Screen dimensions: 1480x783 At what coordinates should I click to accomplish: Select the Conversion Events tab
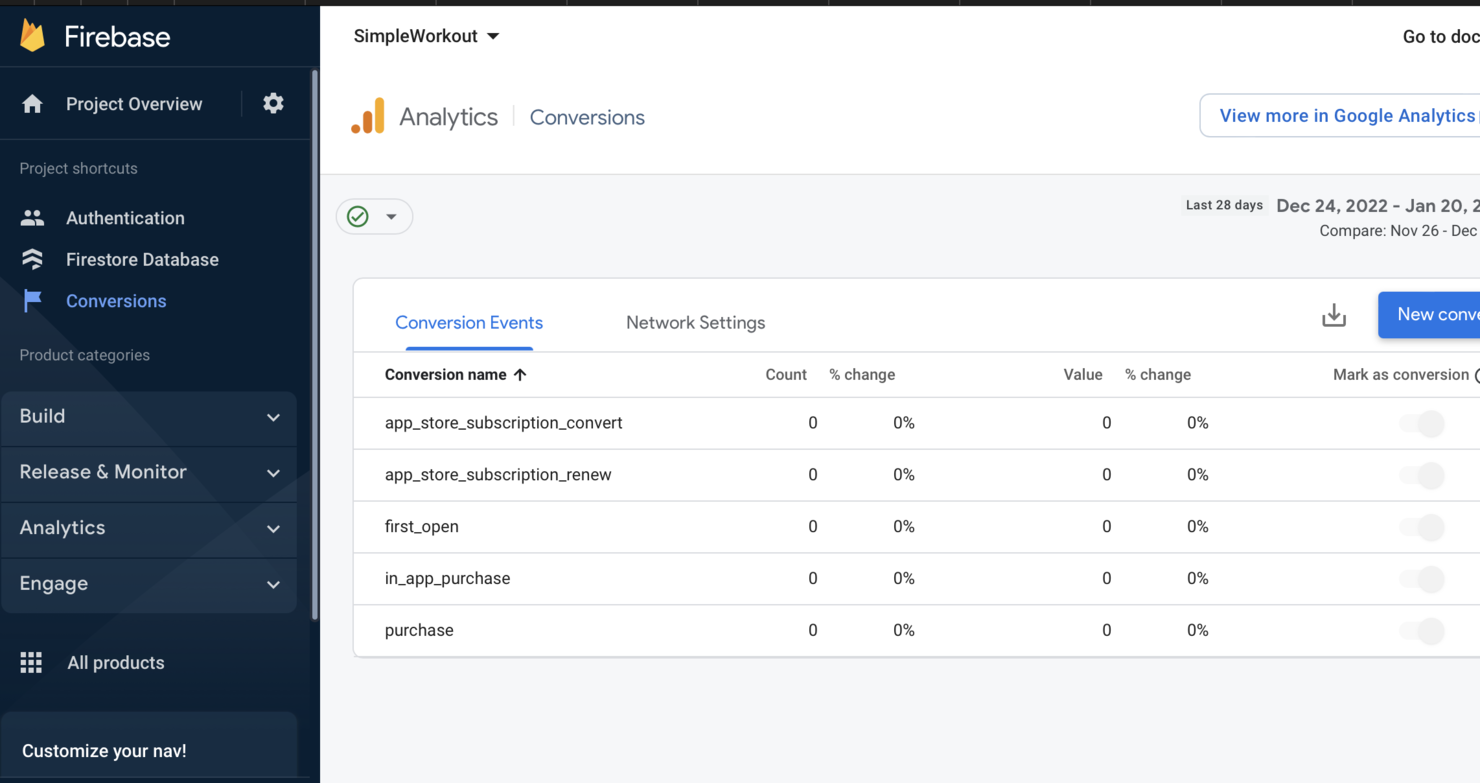click(468, 322)
